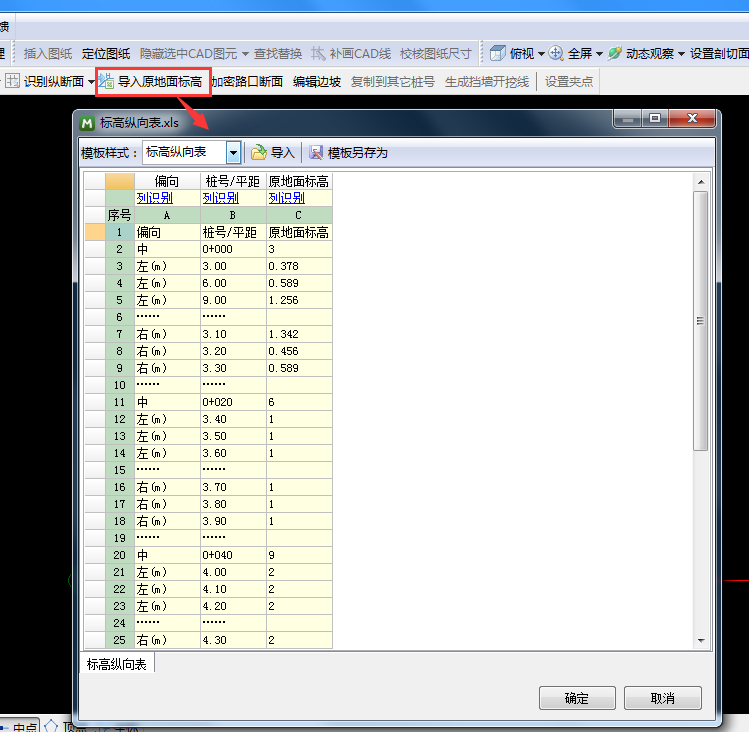Select cell 0+020 in column B
This screenshot has height=732, width=749.
tap(217, 401)
